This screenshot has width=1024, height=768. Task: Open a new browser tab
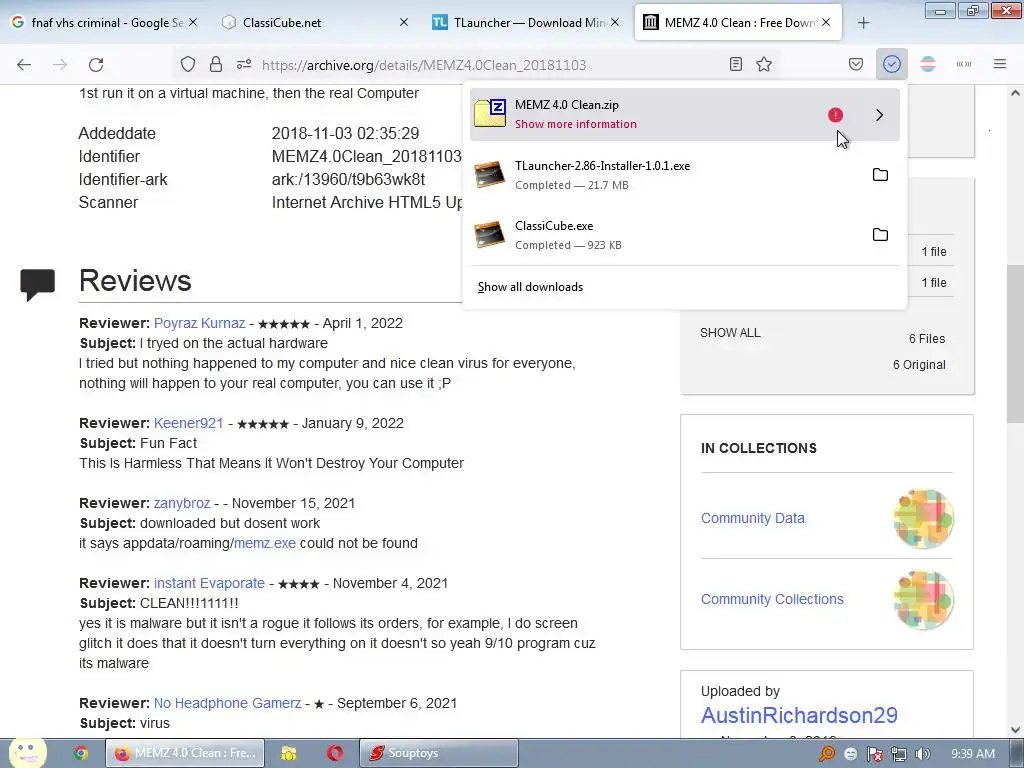click(x=863, y=23)
